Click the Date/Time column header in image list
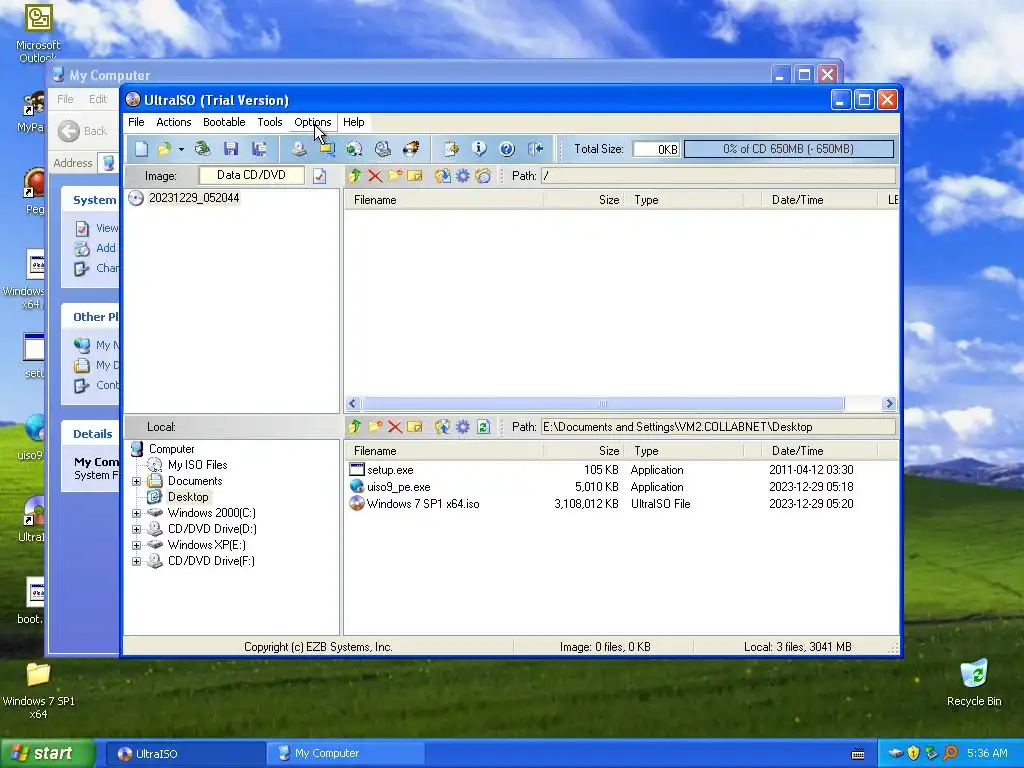 coord(819,200)
